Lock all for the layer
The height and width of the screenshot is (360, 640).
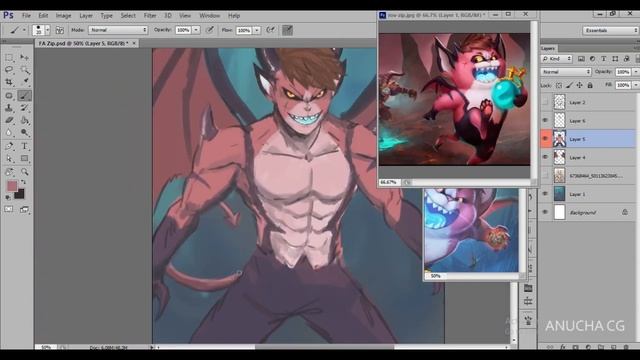coord(590,85)
